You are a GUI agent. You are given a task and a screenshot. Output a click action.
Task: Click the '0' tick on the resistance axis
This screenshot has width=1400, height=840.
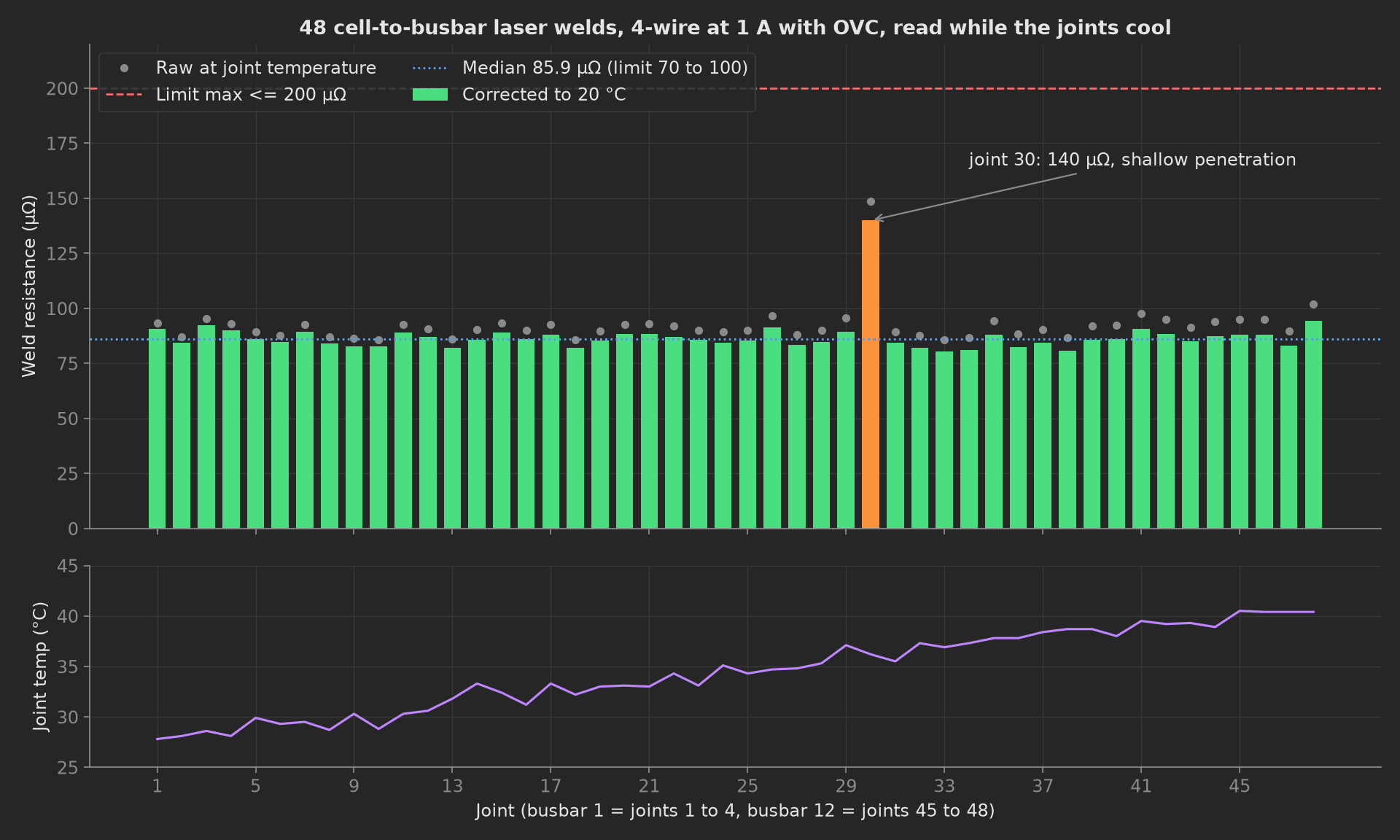click(73, 529)
